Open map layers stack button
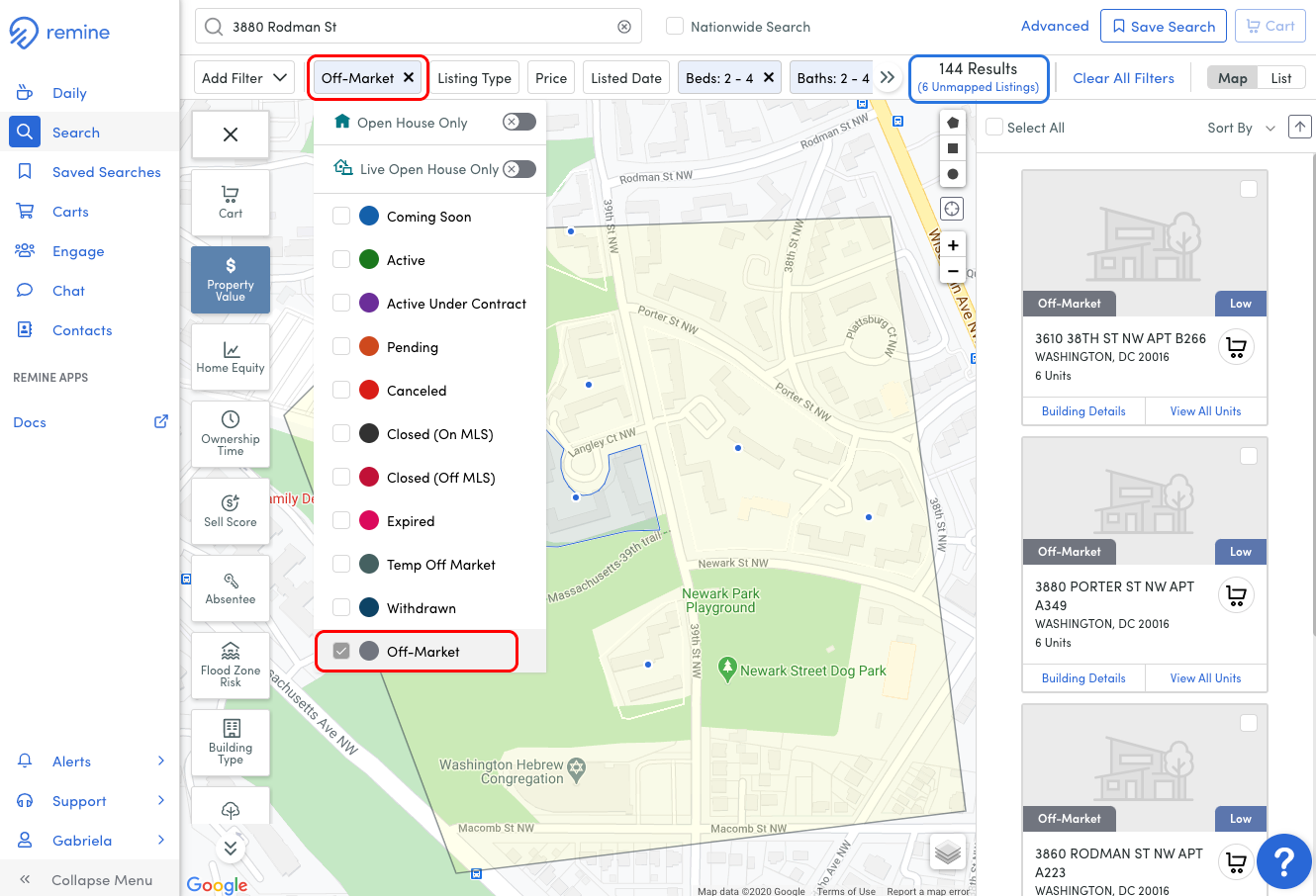The image size is (1316, 896). click(x=948, y=852)
